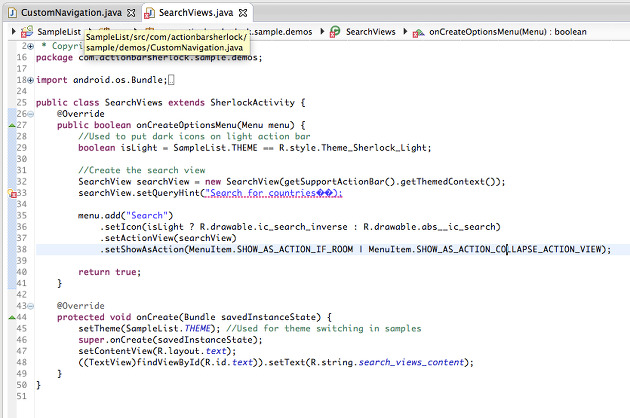Click the override marker at line 44
Image resolution: width=630 pixels, height=418 pixels.
[12, 318]
